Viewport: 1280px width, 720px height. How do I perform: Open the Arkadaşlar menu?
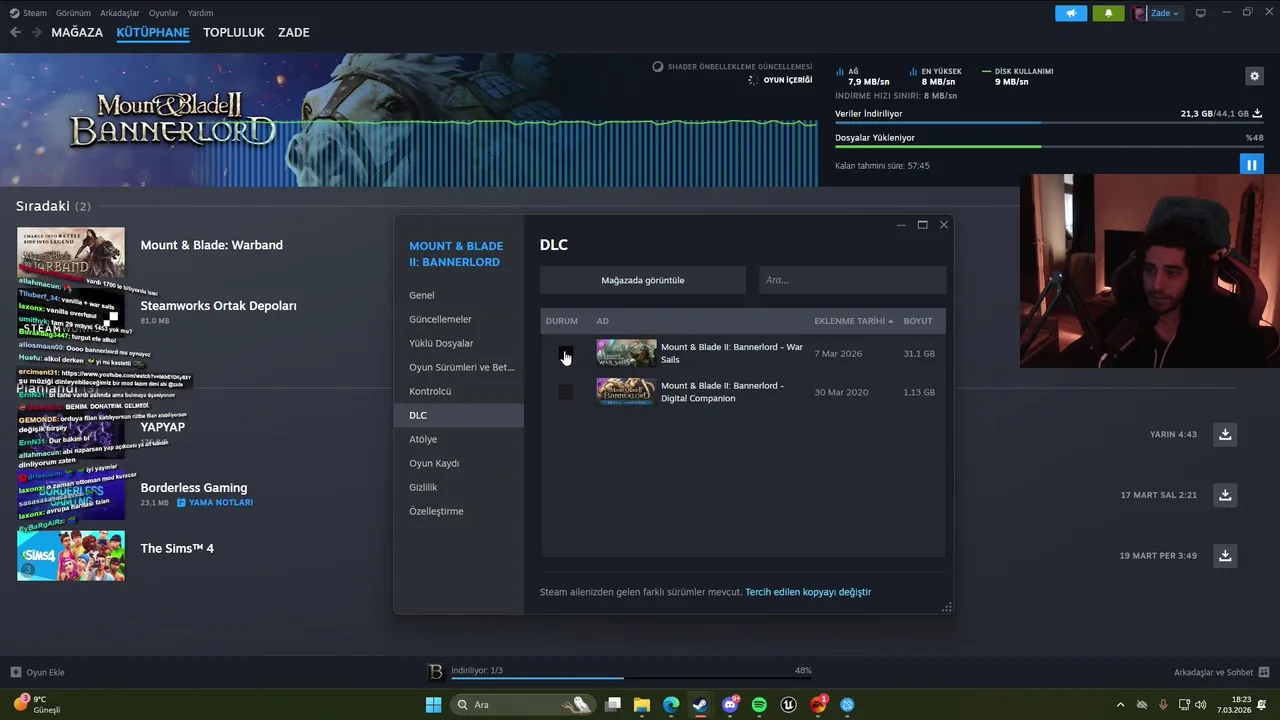(x=120, y=13)
